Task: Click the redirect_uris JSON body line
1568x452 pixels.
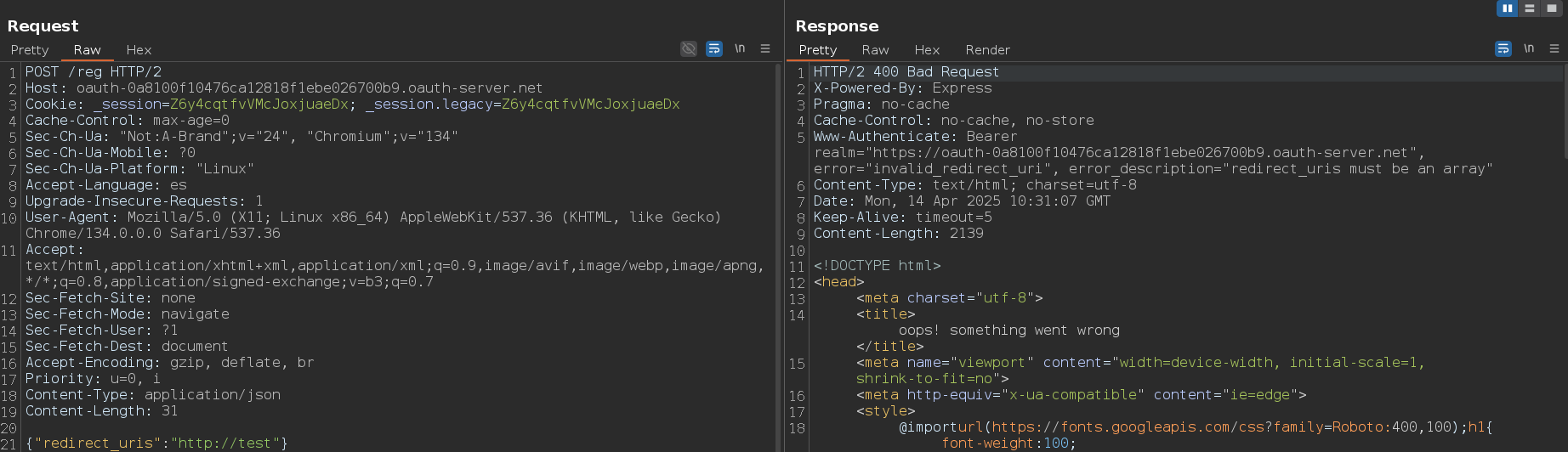Action: pyautogui.click(x=156, y=443)
